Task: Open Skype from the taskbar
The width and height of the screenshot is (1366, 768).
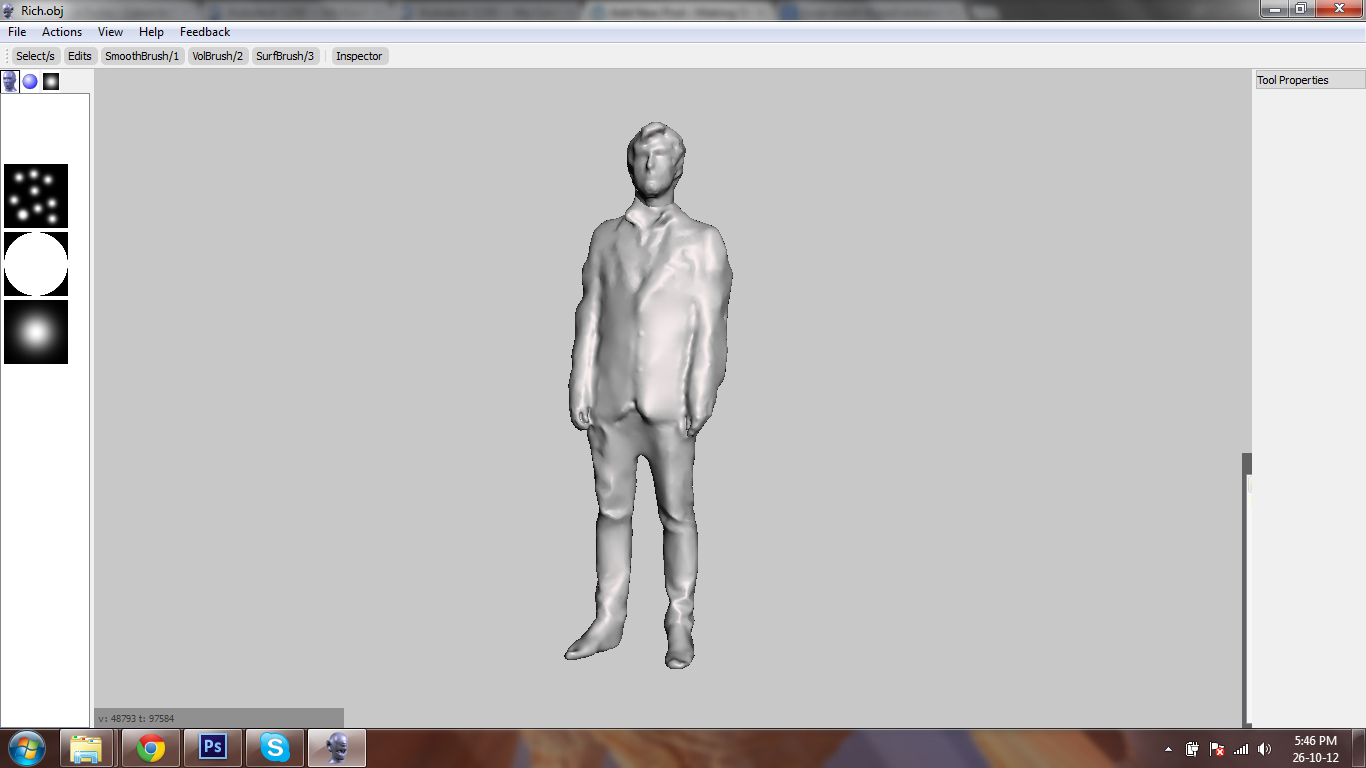Action: tap(275, 748)
